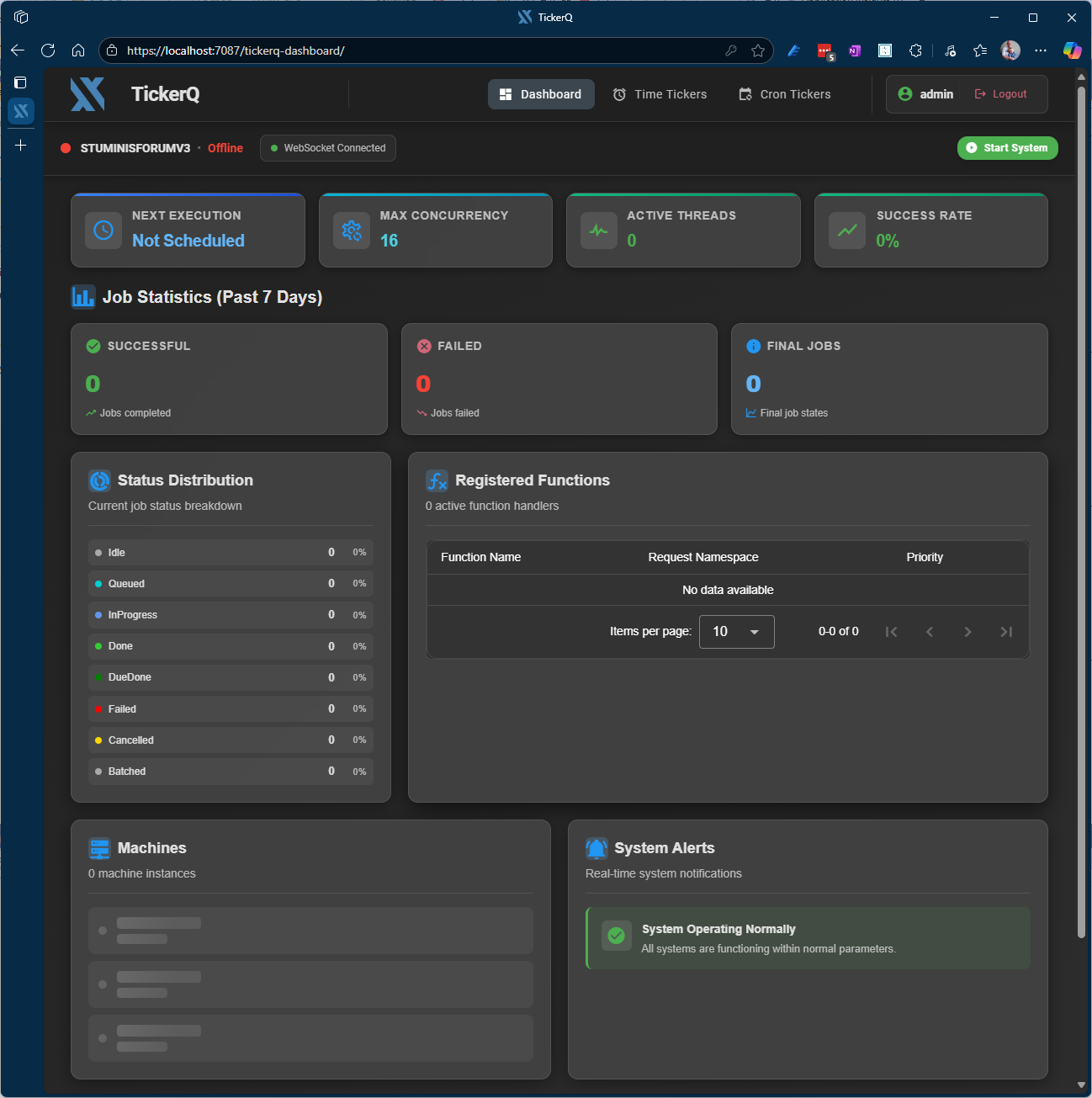Image resolution: width=1092 pixels, height=1098 pixels.
Task: Click the red cross icon on Failed card
Action: [x=423, y=345]
